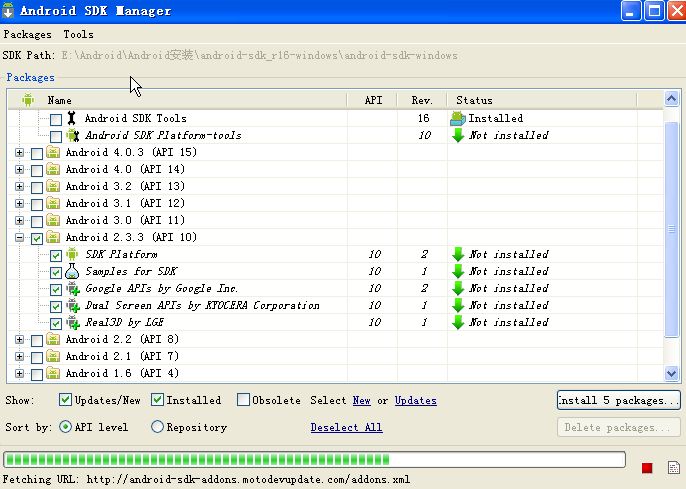Expand the Android 2.1 (API 7) node

tap(19, 357)
